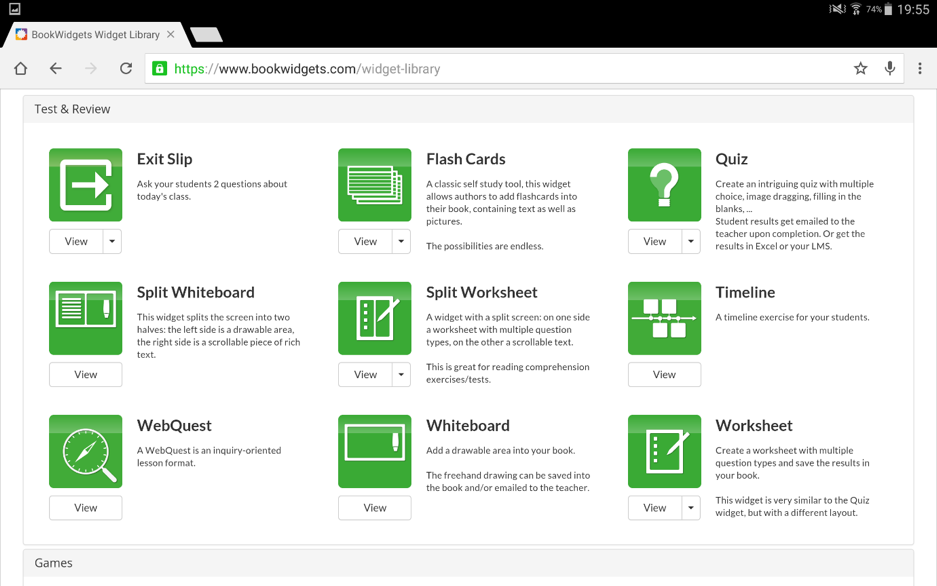Click the Worksheet title
This screenshot has height=586, width=937.
pos(754,426)
